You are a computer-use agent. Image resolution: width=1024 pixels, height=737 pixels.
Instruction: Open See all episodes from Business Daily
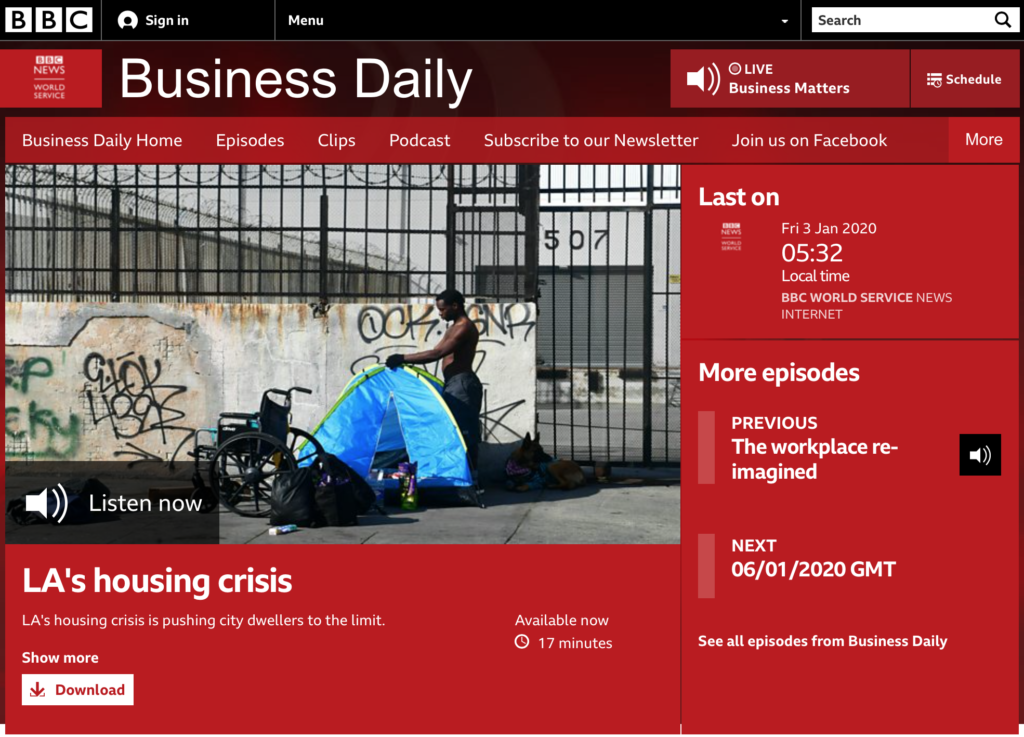(822, 642)
